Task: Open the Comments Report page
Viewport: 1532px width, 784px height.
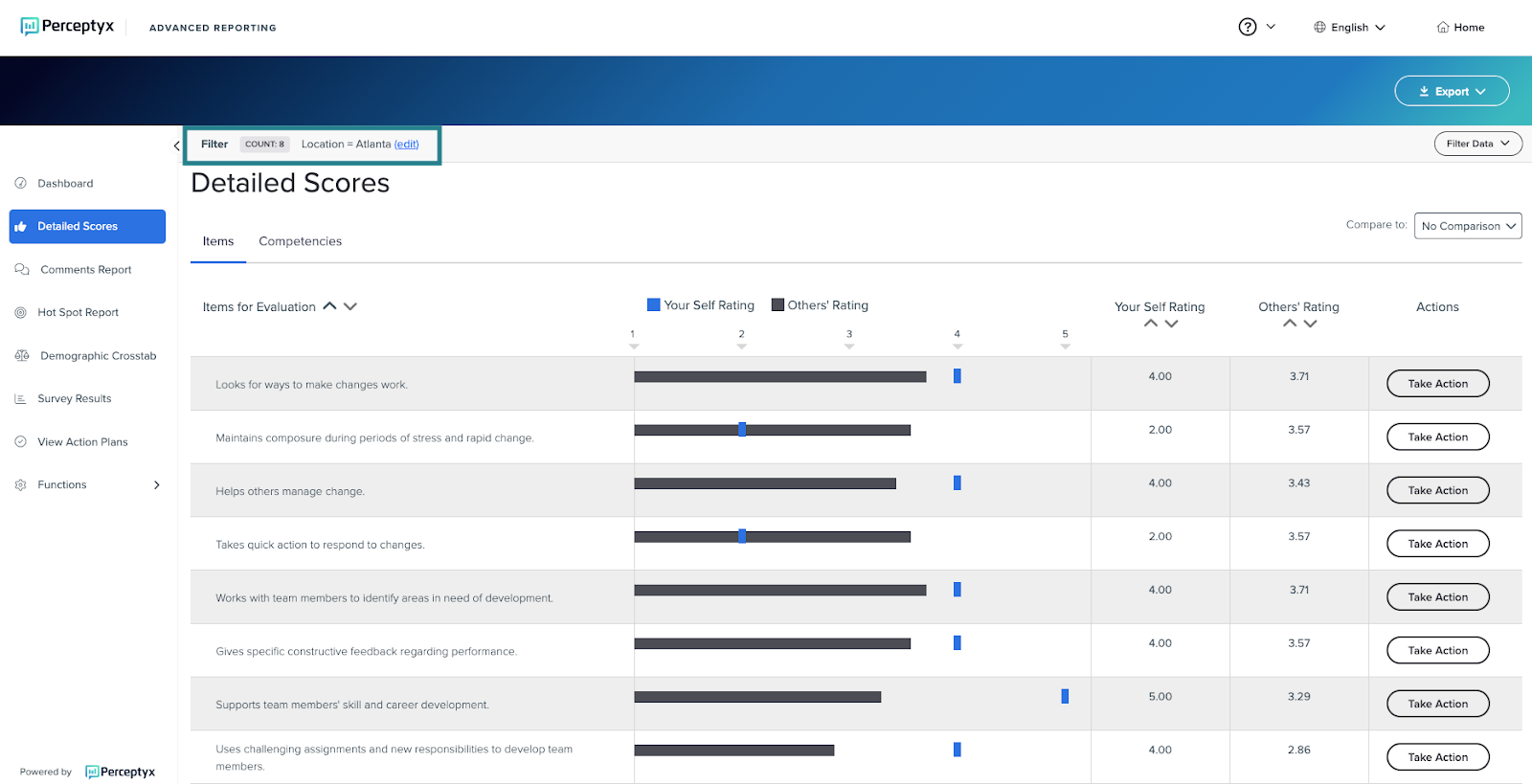Action: (87, 270)
